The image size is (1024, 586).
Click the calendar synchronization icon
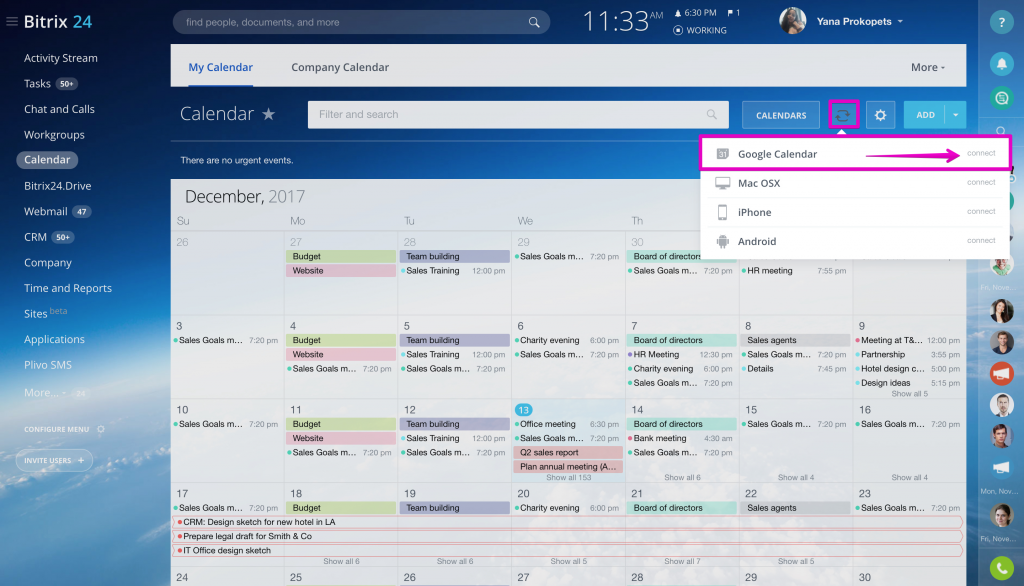coord(842,115)
